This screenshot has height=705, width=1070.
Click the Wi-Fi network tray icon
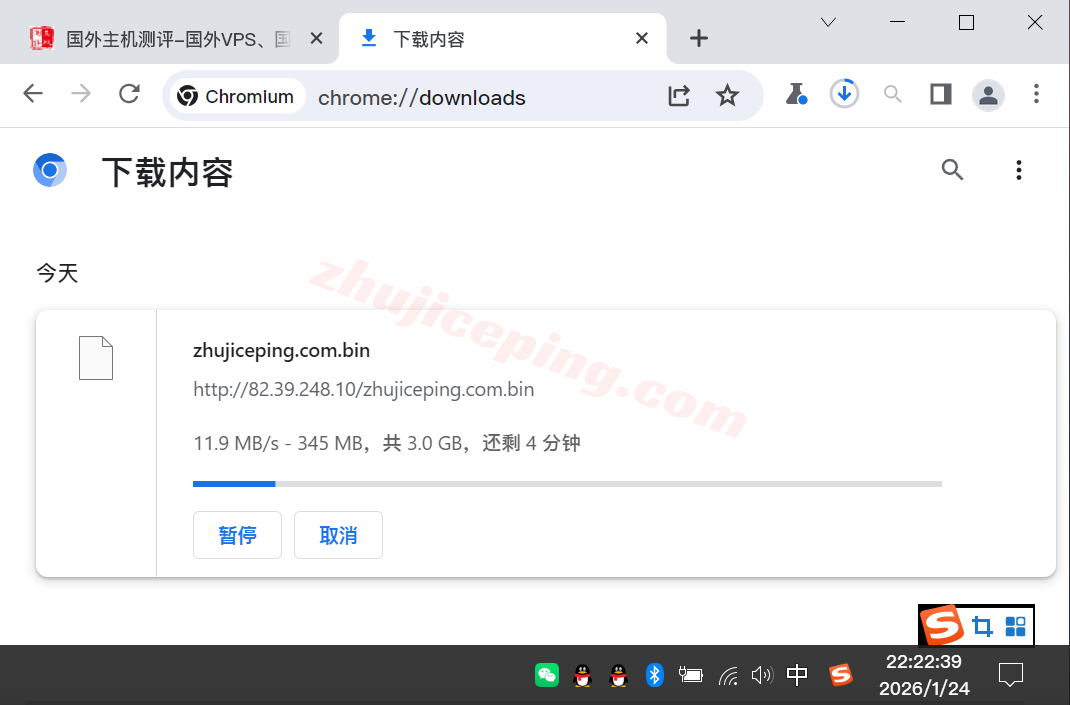pos(727,675)
